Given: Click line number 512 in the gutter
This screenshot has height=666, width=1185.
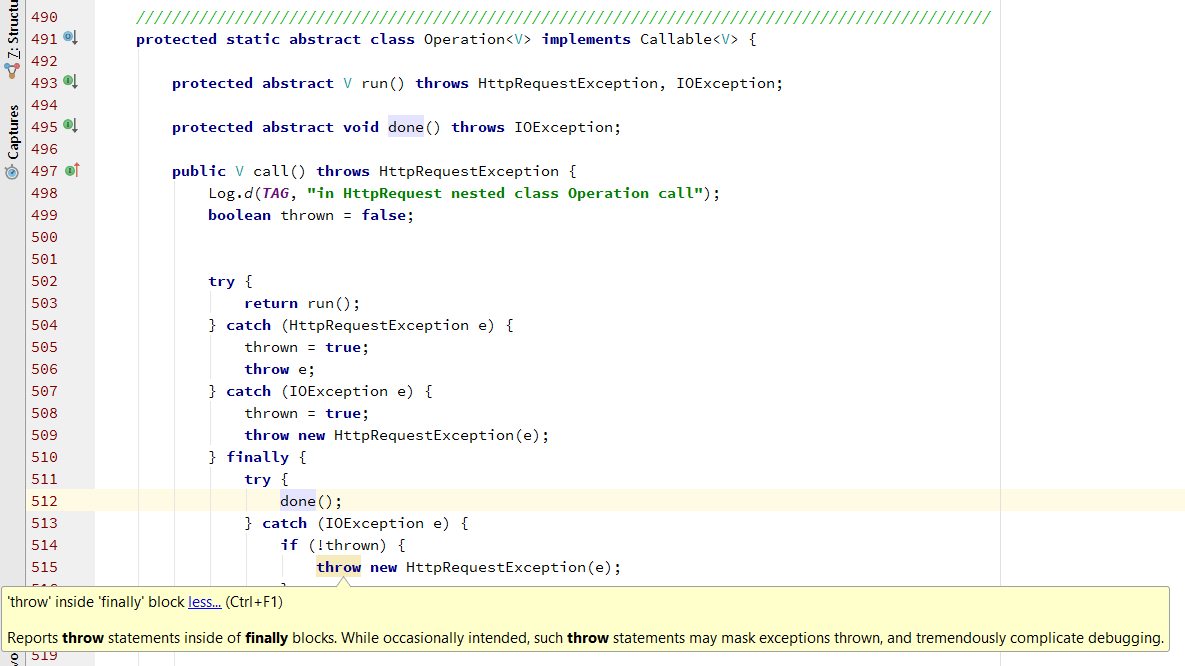Looking at the screenshot, I should tap(44, 501).
